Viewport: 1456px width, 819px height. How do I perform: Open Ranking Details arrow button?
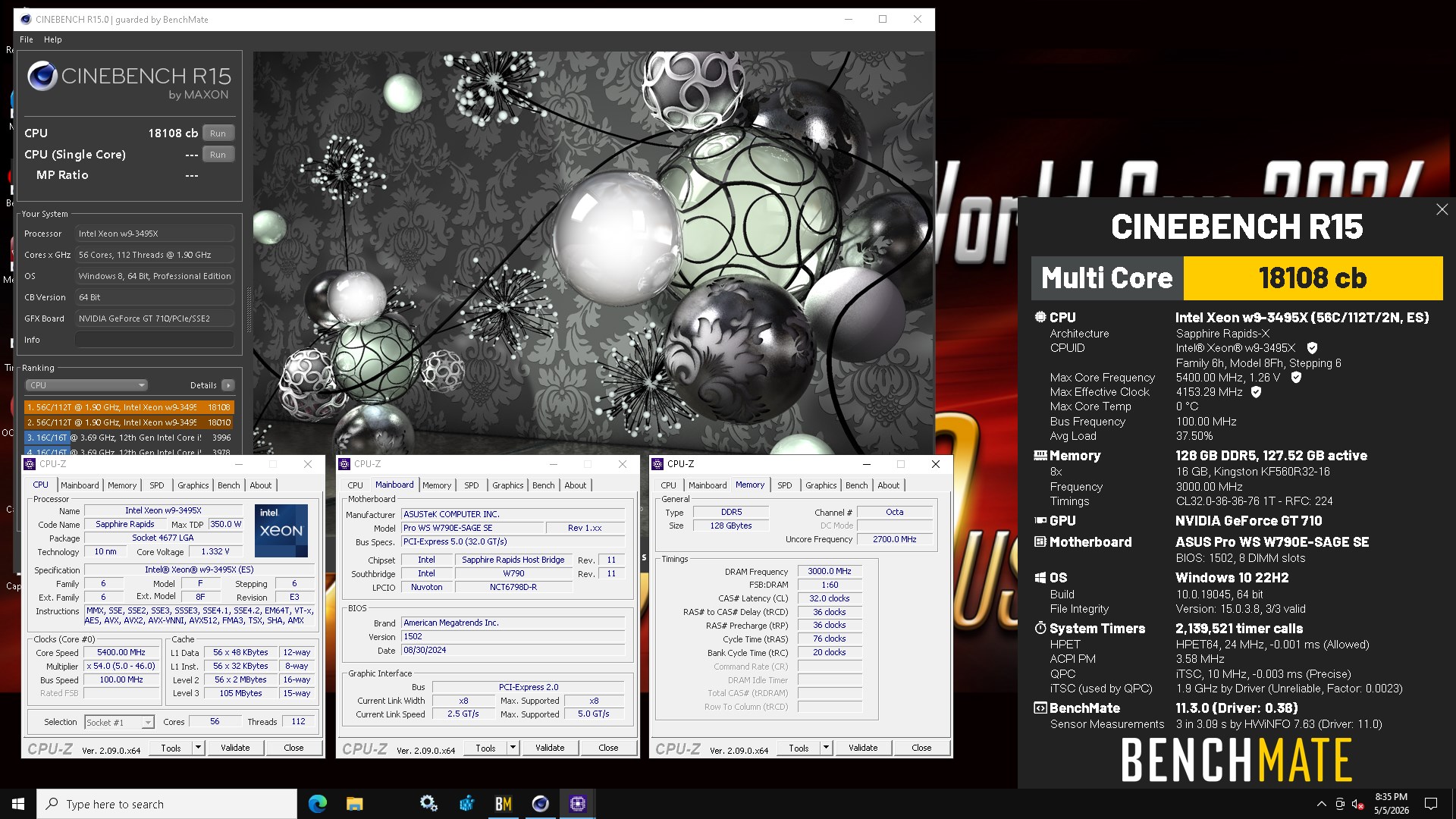click(227, 385)
